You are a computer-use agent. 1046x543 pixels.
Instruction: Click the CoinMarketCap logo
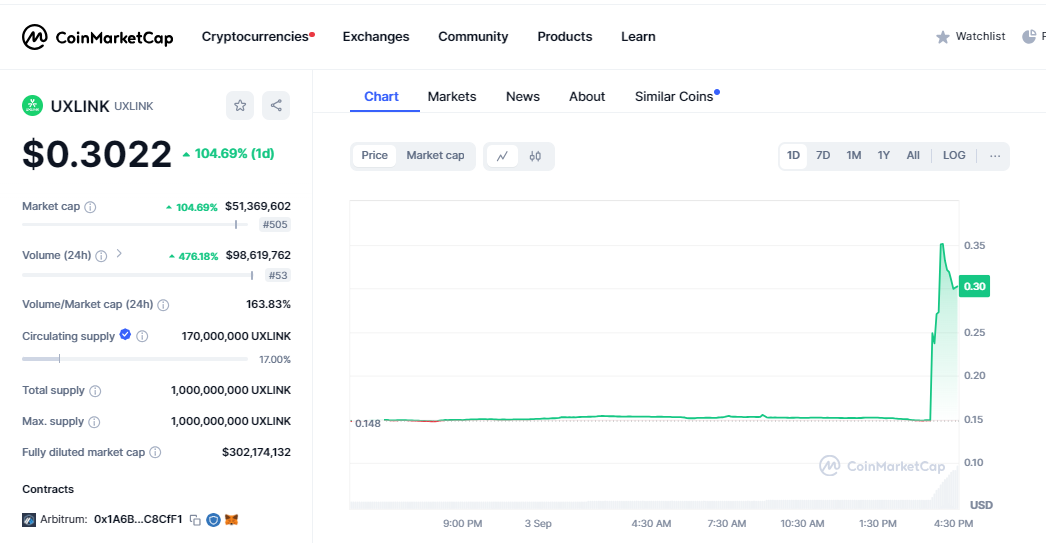[x=97, y=37]
